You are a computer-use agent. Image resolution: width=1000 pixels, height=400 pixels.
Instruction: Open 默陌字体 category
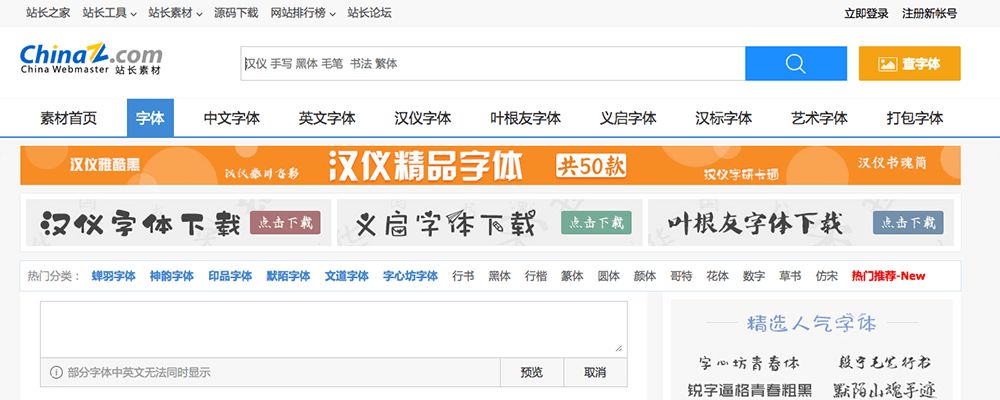tap(288, 276)
